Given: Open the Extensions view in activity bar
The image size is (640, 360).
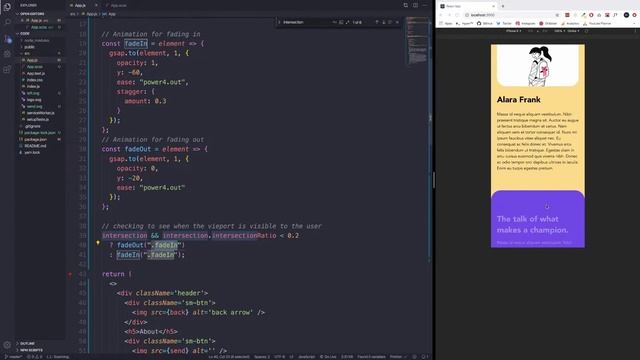Looking at the screenshot, I should [x=7, y=69].
